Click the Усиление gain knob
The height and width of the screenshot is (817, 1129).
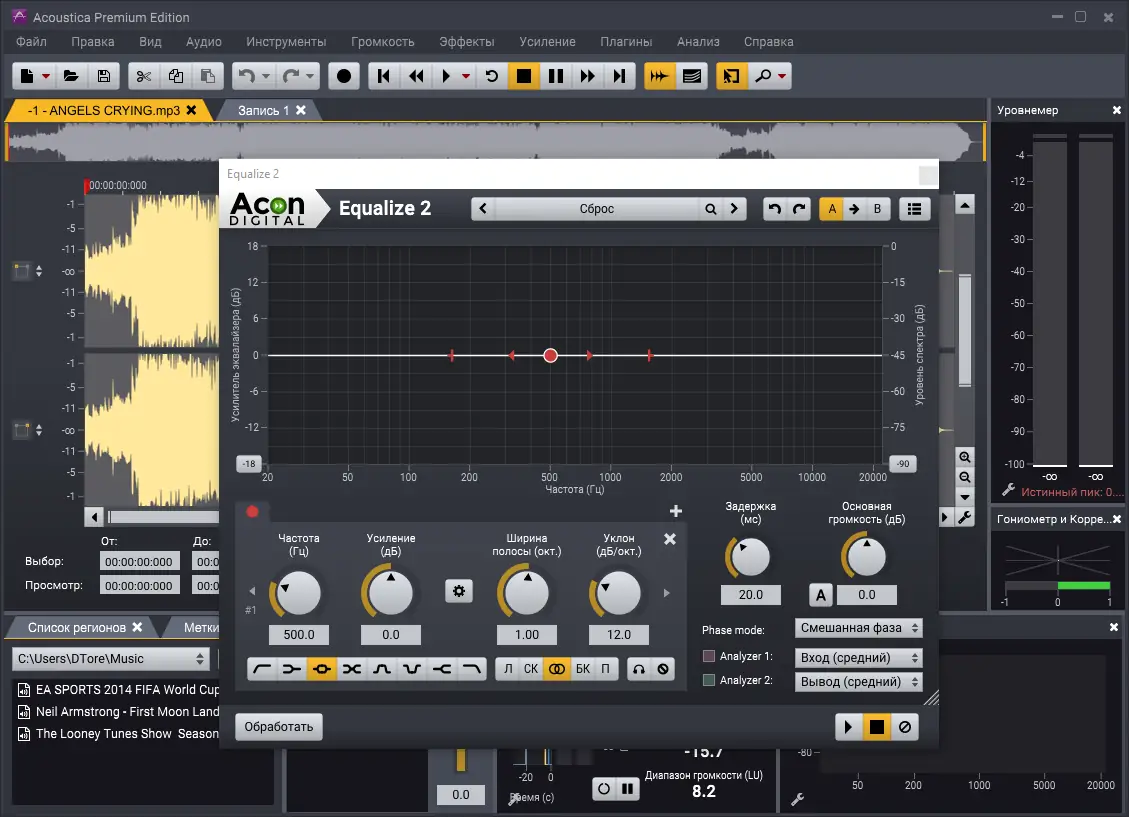(x=390, y=592)
